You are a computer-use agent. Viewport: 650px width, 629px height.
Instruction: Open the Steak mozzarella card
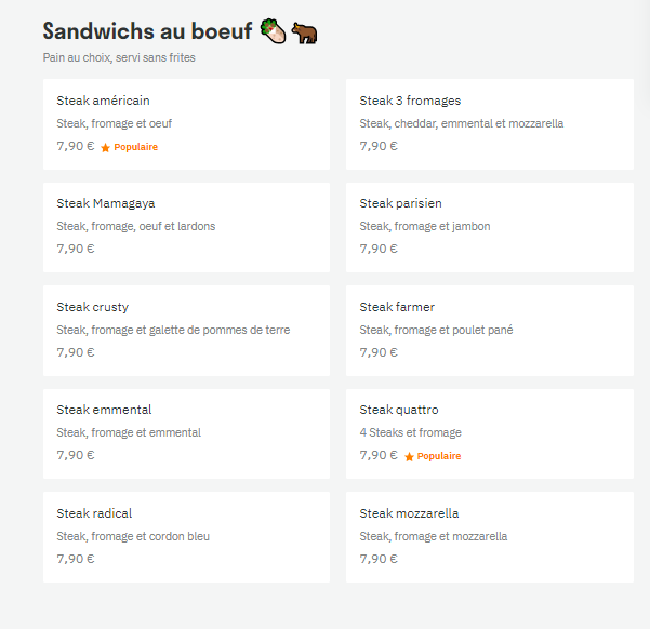tap(490, 537)
